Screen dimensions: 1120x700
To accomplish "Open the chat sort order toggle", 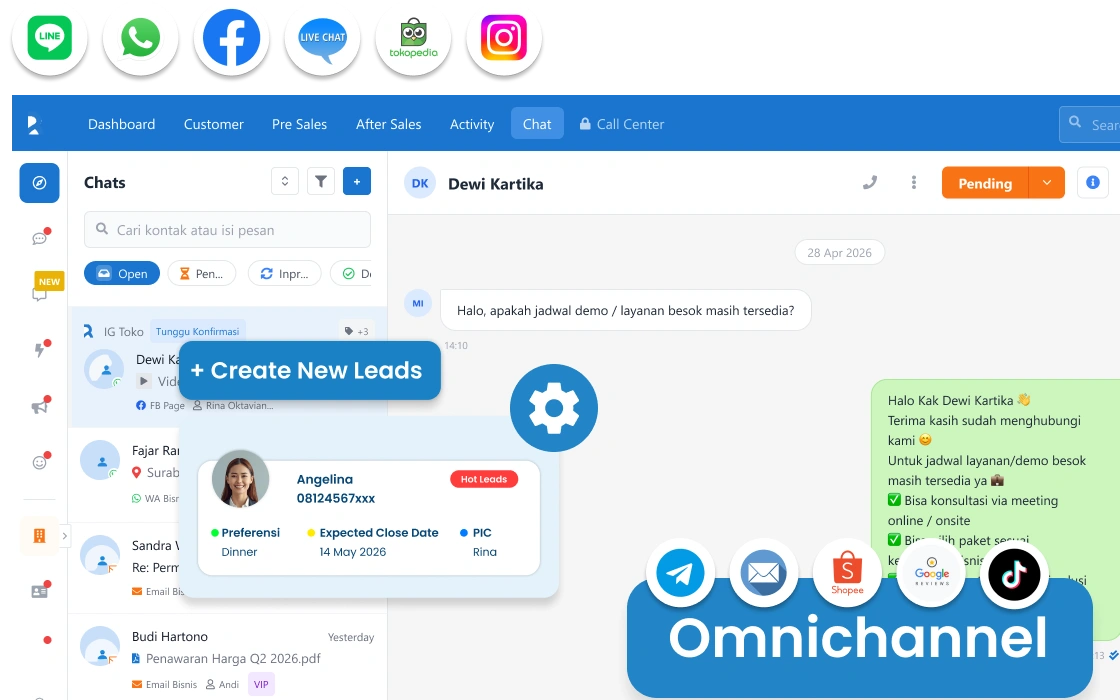I will tap(284, 181).
